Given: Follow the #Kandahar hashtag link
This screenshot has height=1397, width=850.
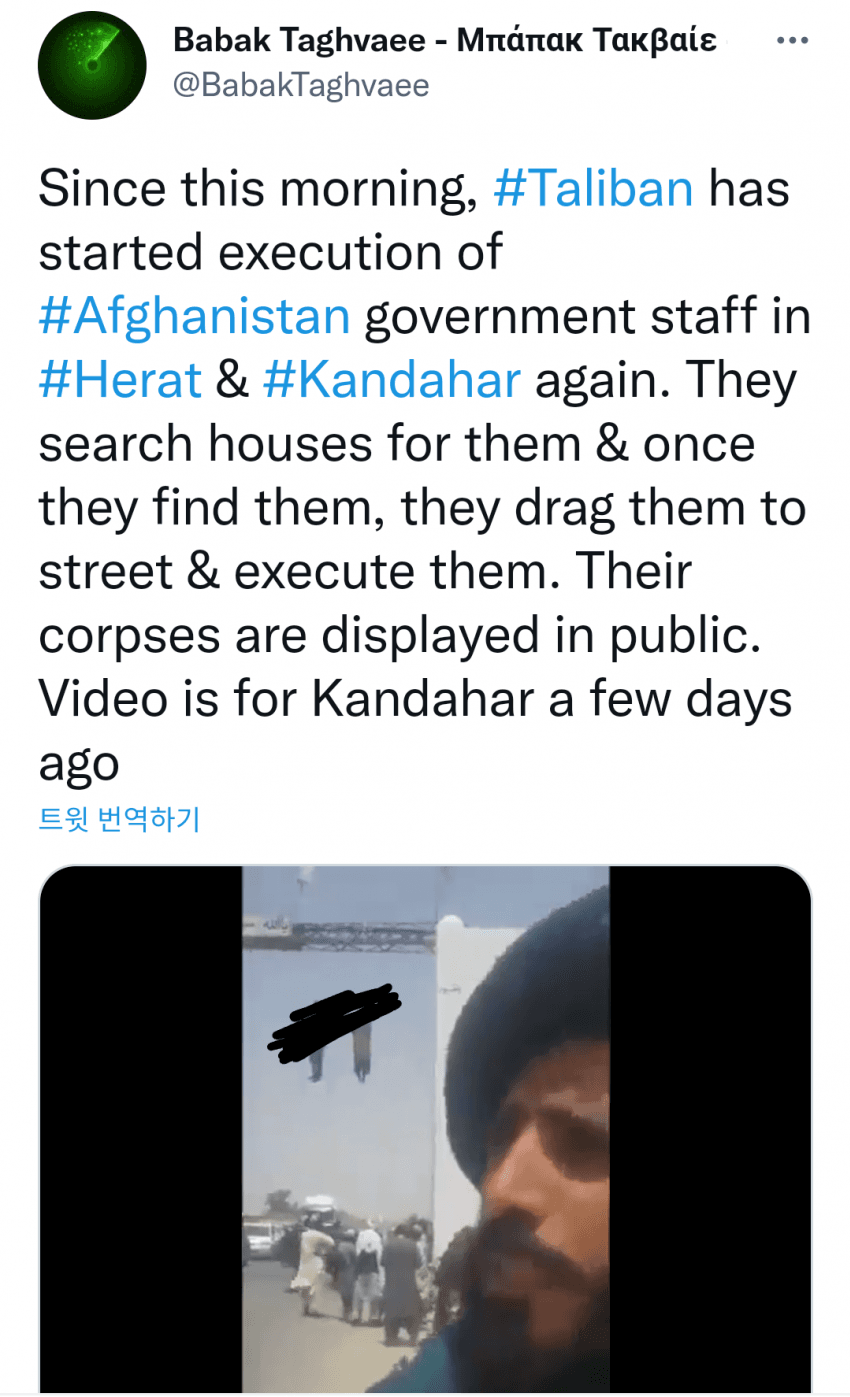Looking at the screenshot, I should coord(391,381).
